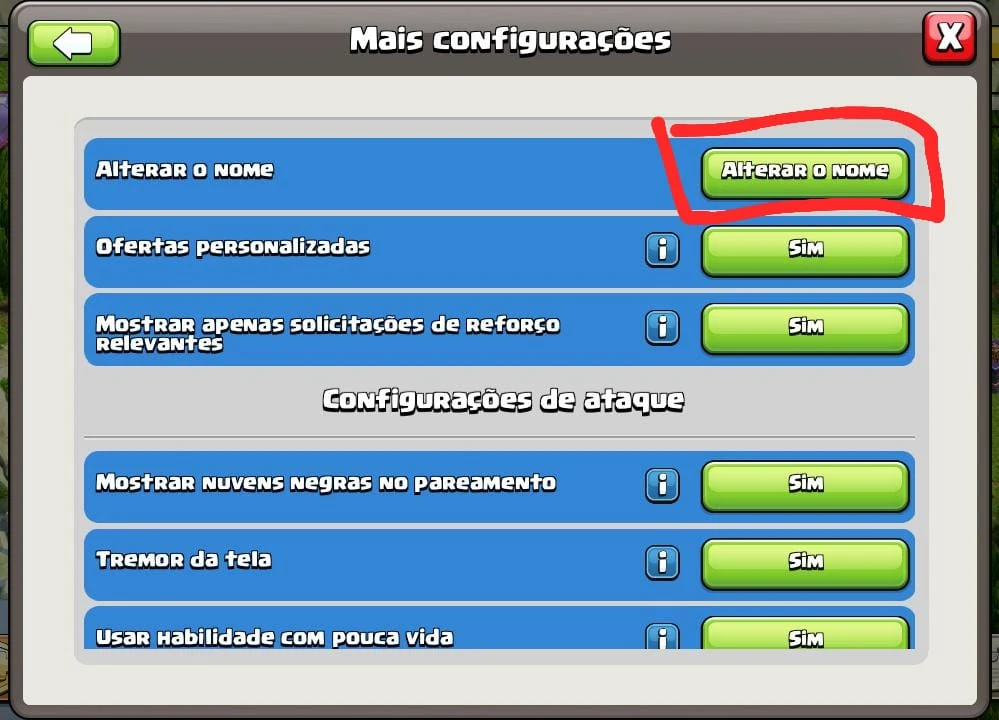
Task: Open info for Ofertas personalizadas
Action: coord(662,249)
